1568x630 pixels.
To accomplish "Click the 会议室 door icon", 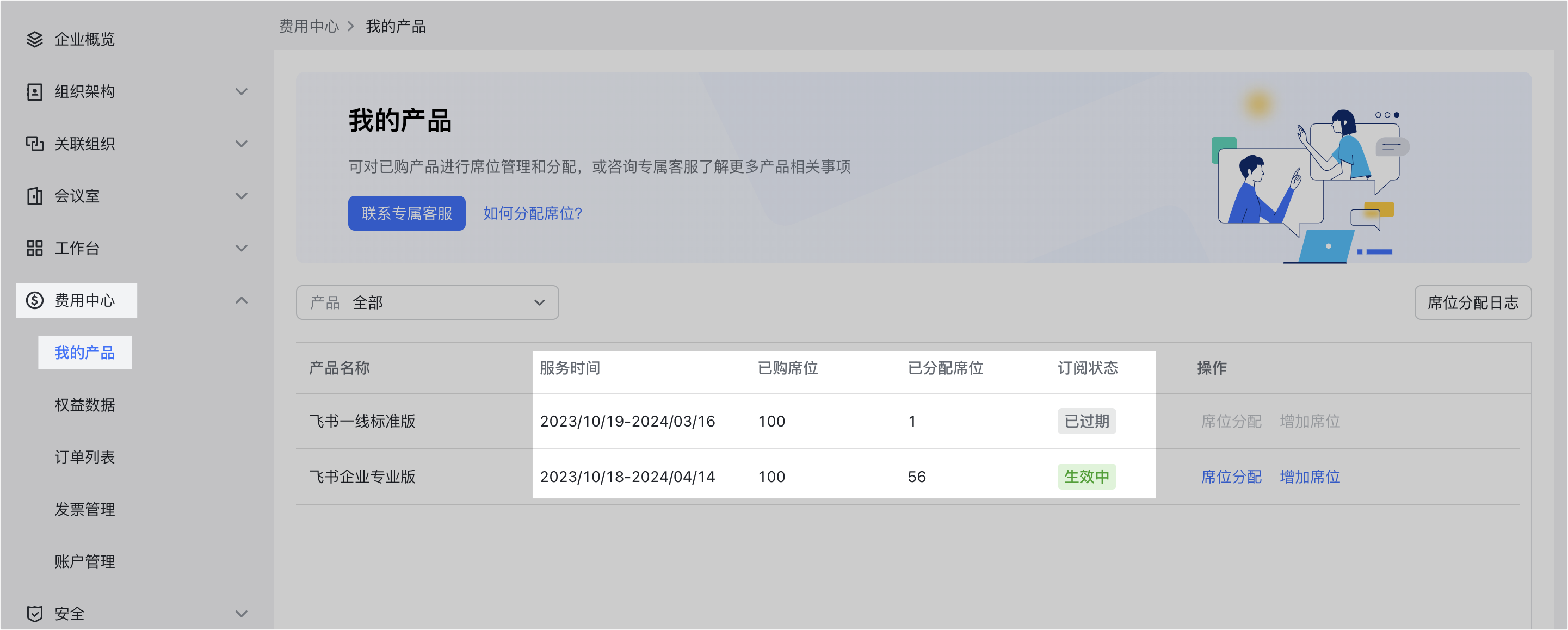I will [x=35, y=196].
